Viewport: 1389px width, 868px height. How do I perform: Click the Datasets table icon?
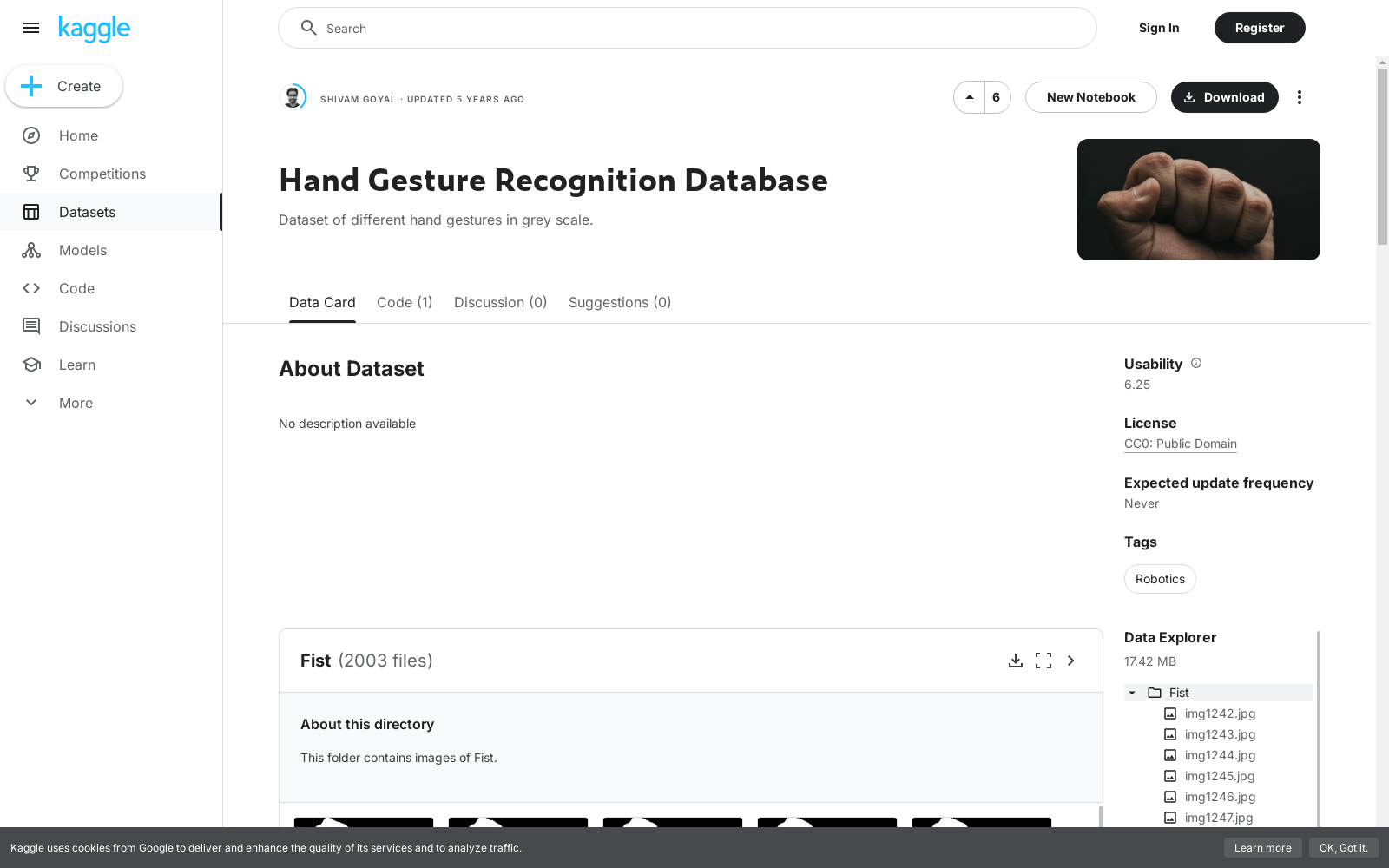[31, 212]
